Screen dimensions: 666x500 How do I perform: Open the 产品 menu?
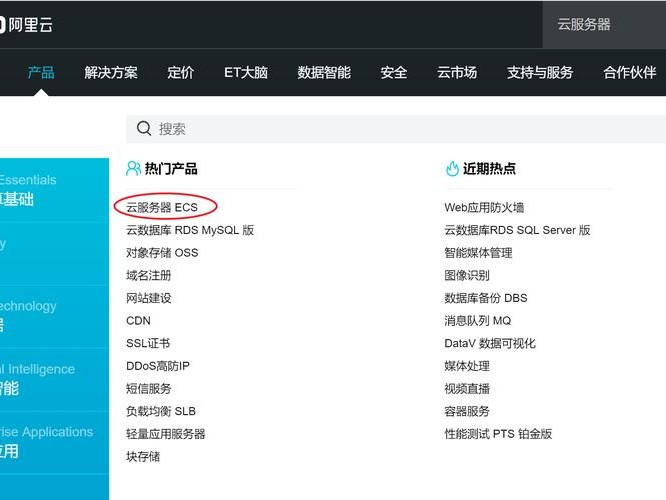tap(41, 72)
